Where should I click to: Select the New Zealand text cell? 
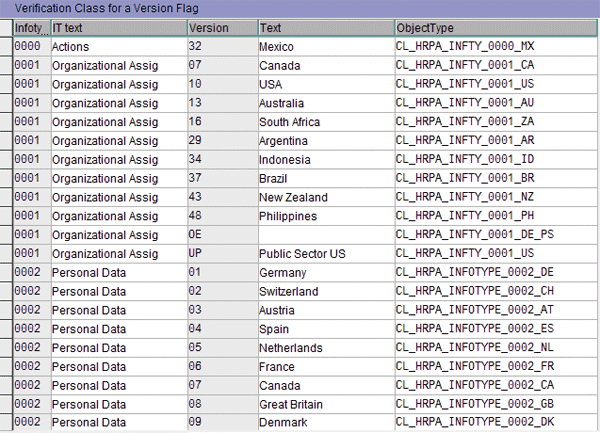293,198
